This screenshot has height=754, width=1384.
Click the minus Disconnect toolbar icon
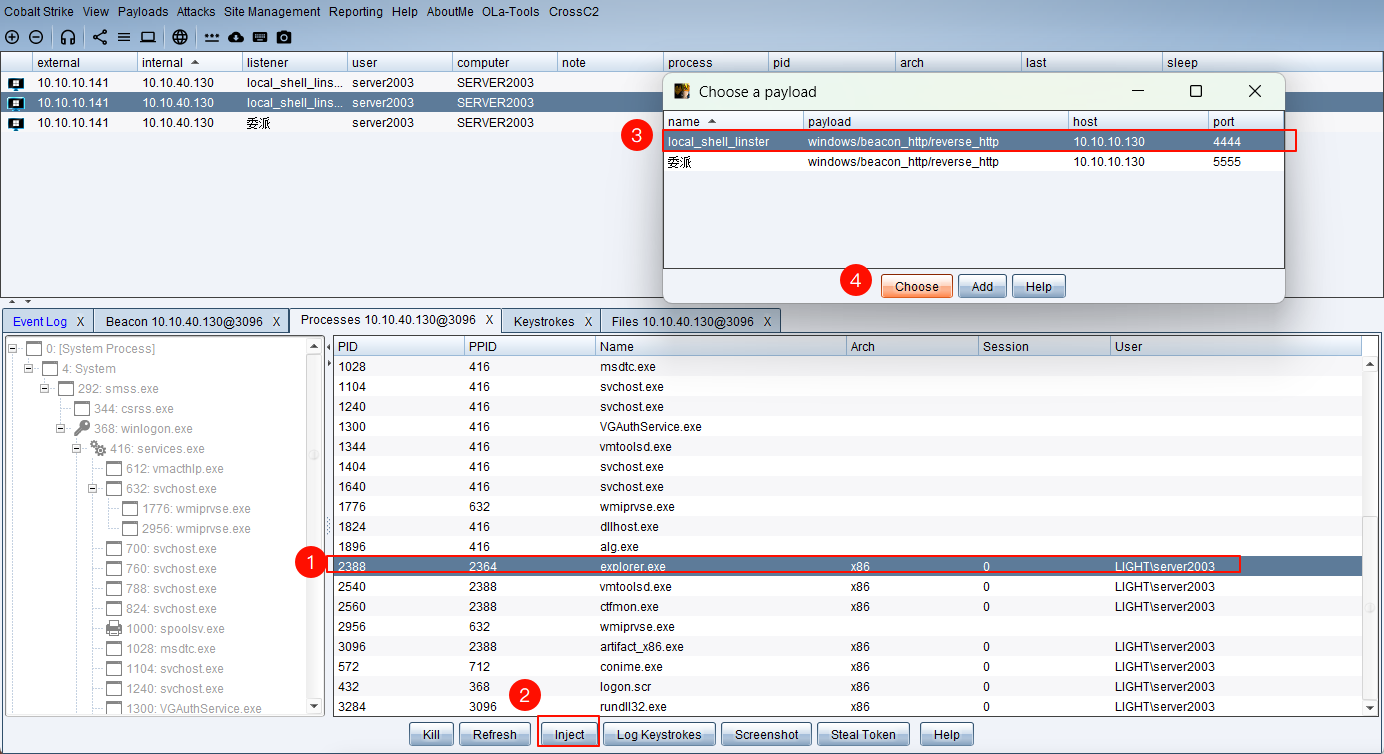pyautogui.click(x=36, y=37)
